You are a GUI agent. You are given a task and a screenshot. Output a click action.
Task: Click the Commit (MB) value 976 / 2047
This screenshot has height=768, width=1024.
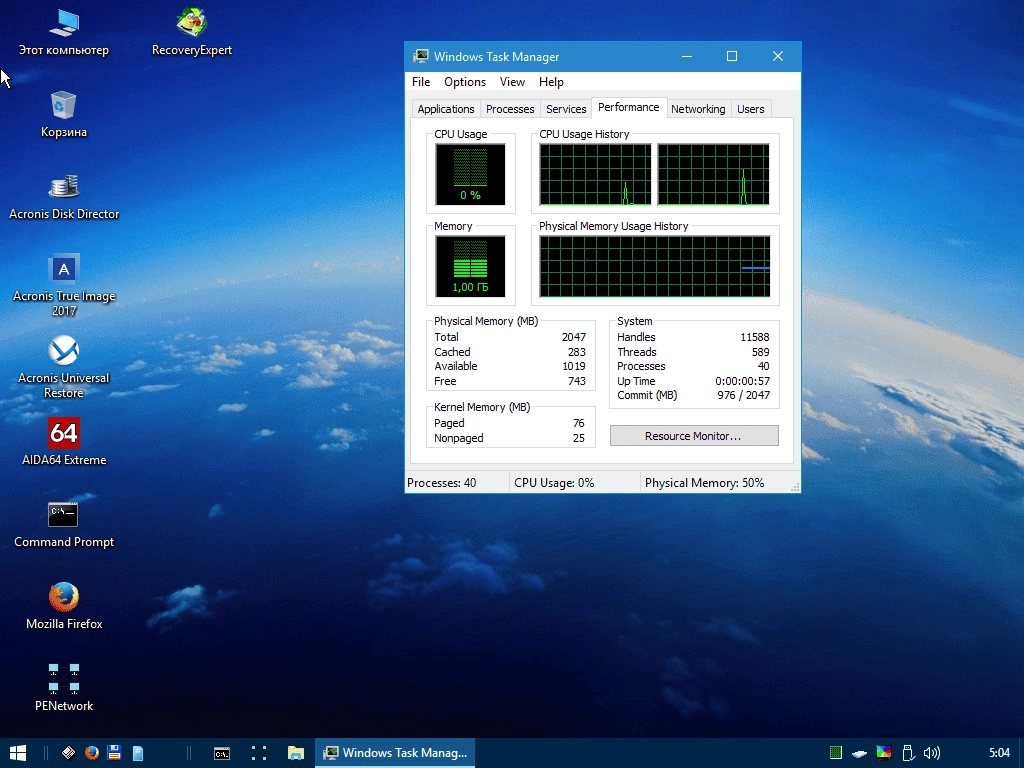click(743, 395)
